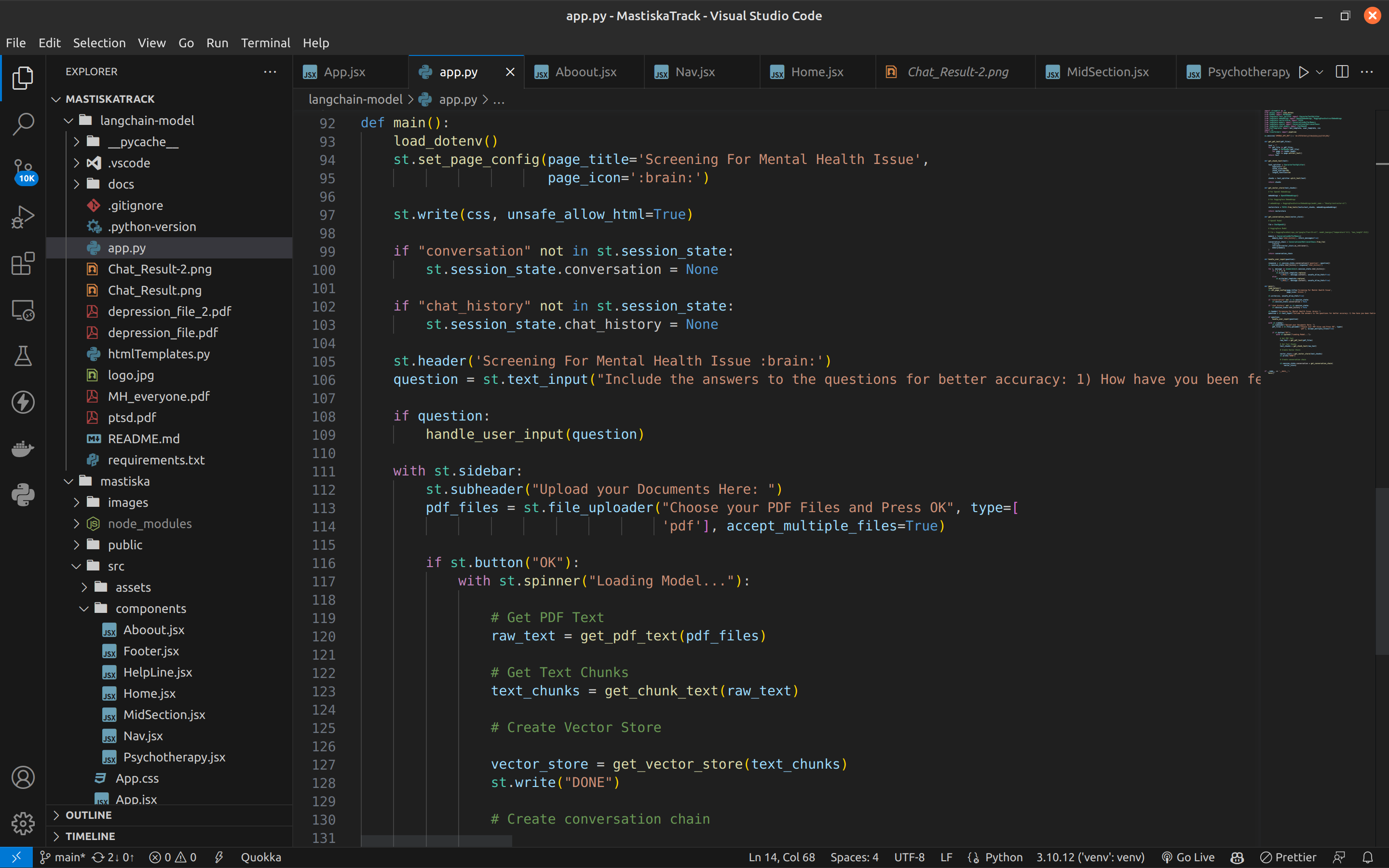Screen dimensions: 1389x868
Task: Toggle the notifications bell in status bar
Action: (1368, 857)
